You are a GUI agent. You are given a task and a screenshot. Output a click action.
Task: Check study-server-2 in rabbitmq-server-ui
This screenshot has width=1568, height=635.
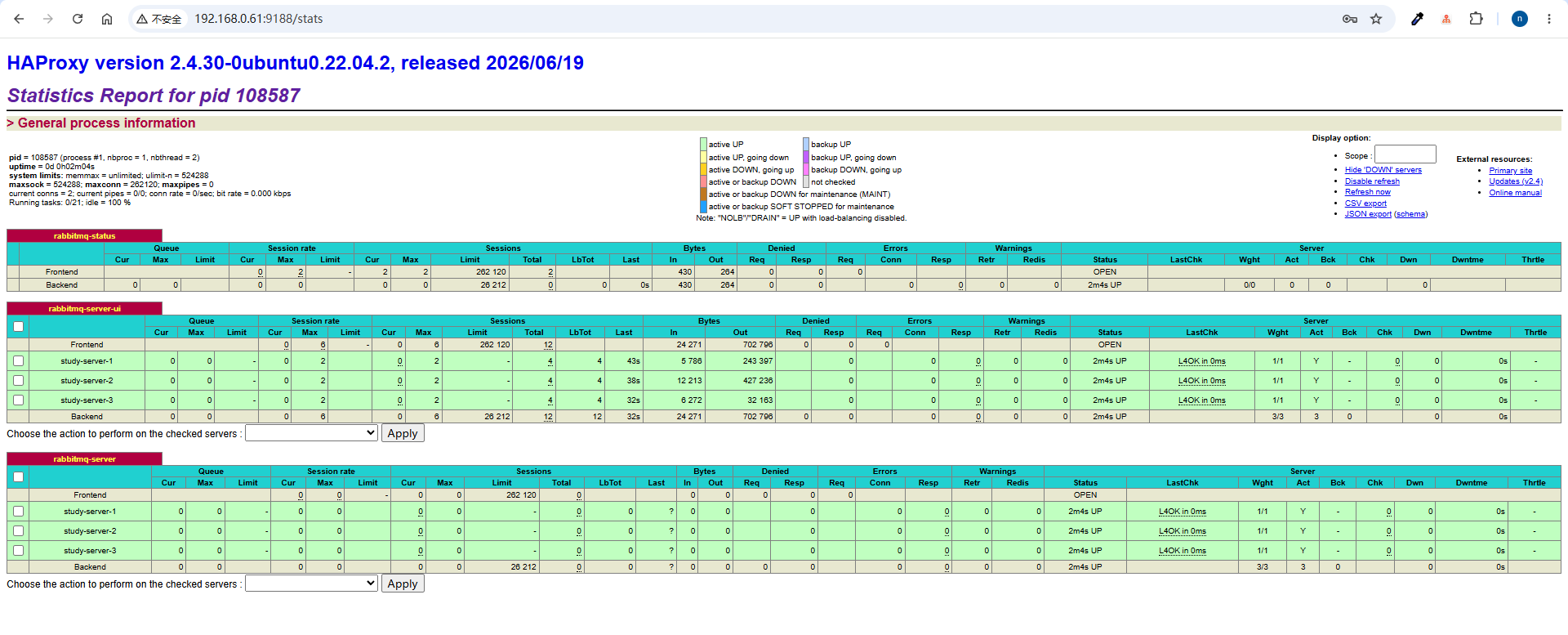[x=19, y=380]
